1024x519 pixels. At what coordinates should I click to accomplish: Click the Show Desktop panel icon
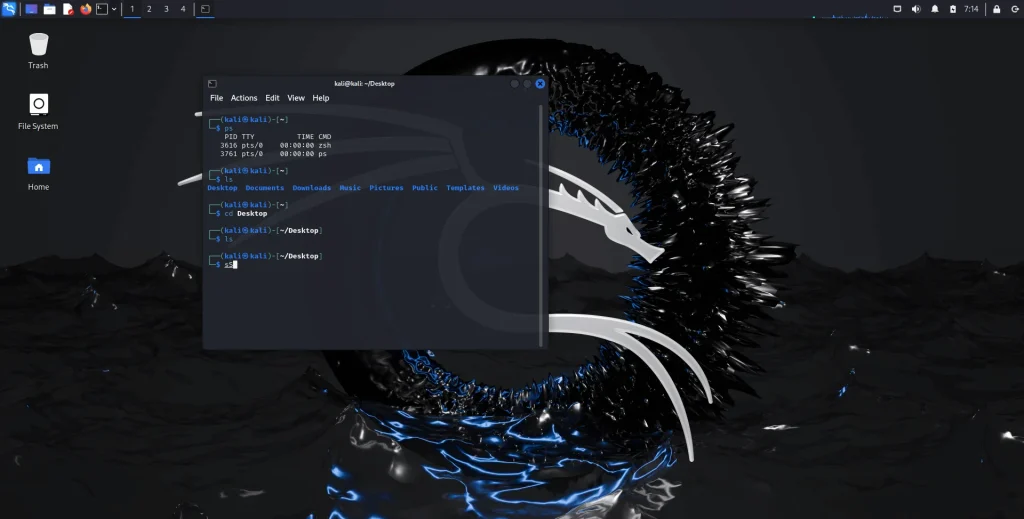tap(31, 9)
